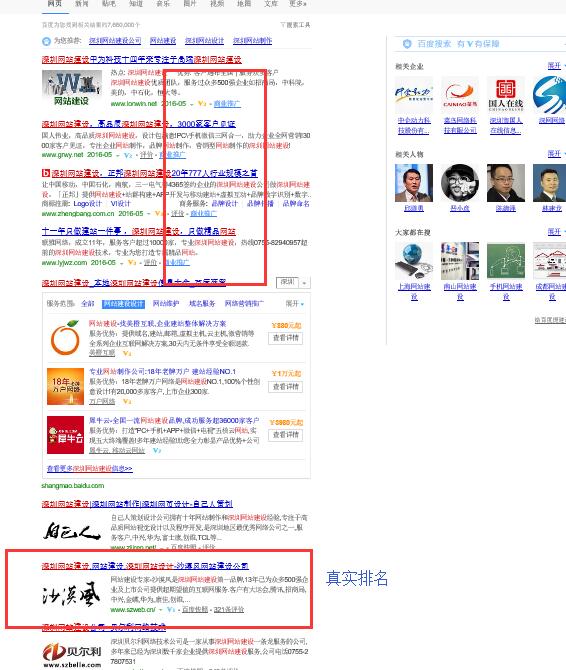
Task: Switch to the 音乐 tab
Action: (163, 3)
